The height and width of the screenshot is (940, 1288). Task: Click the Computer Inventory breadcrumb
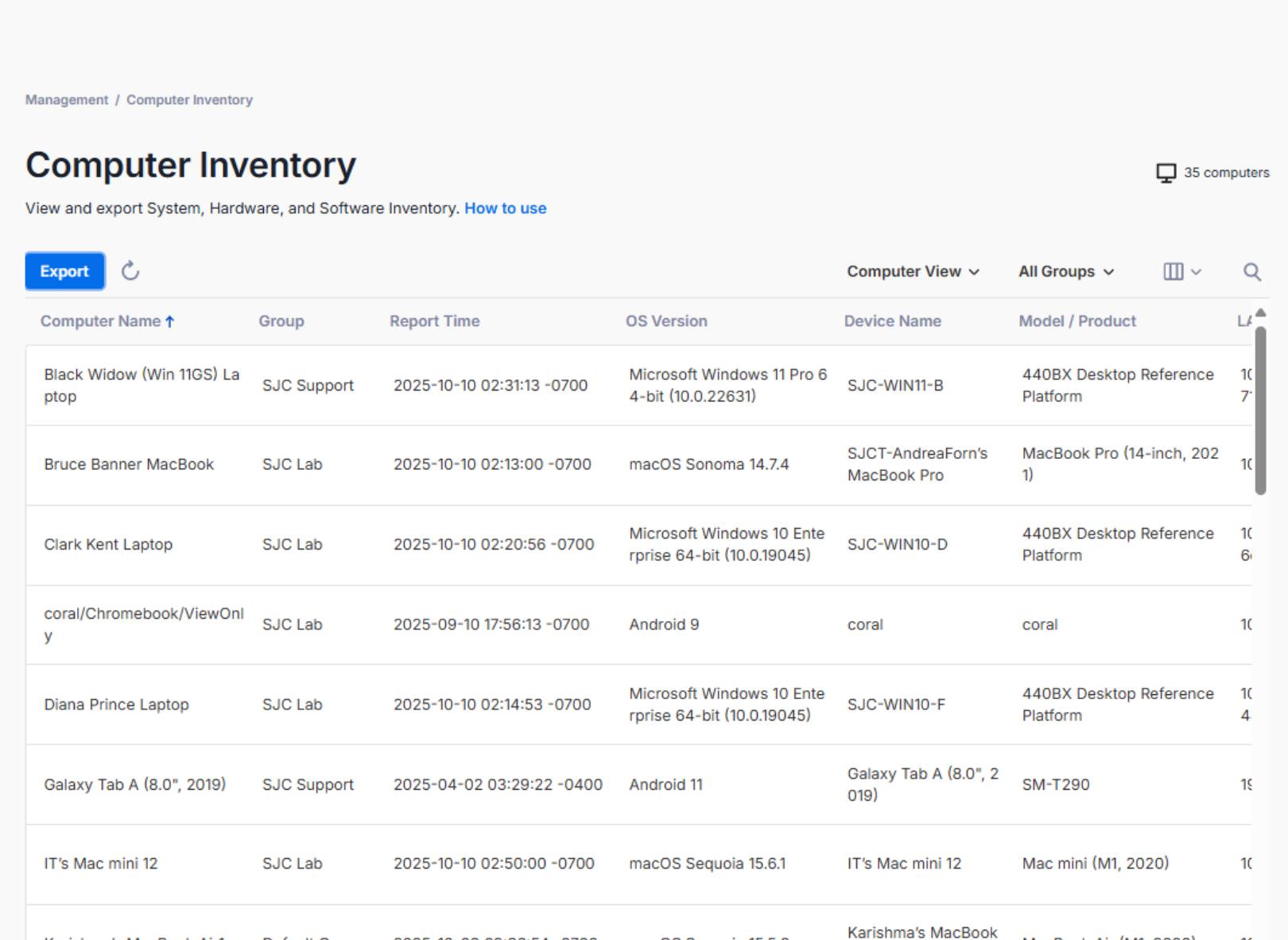pos(189,99)
